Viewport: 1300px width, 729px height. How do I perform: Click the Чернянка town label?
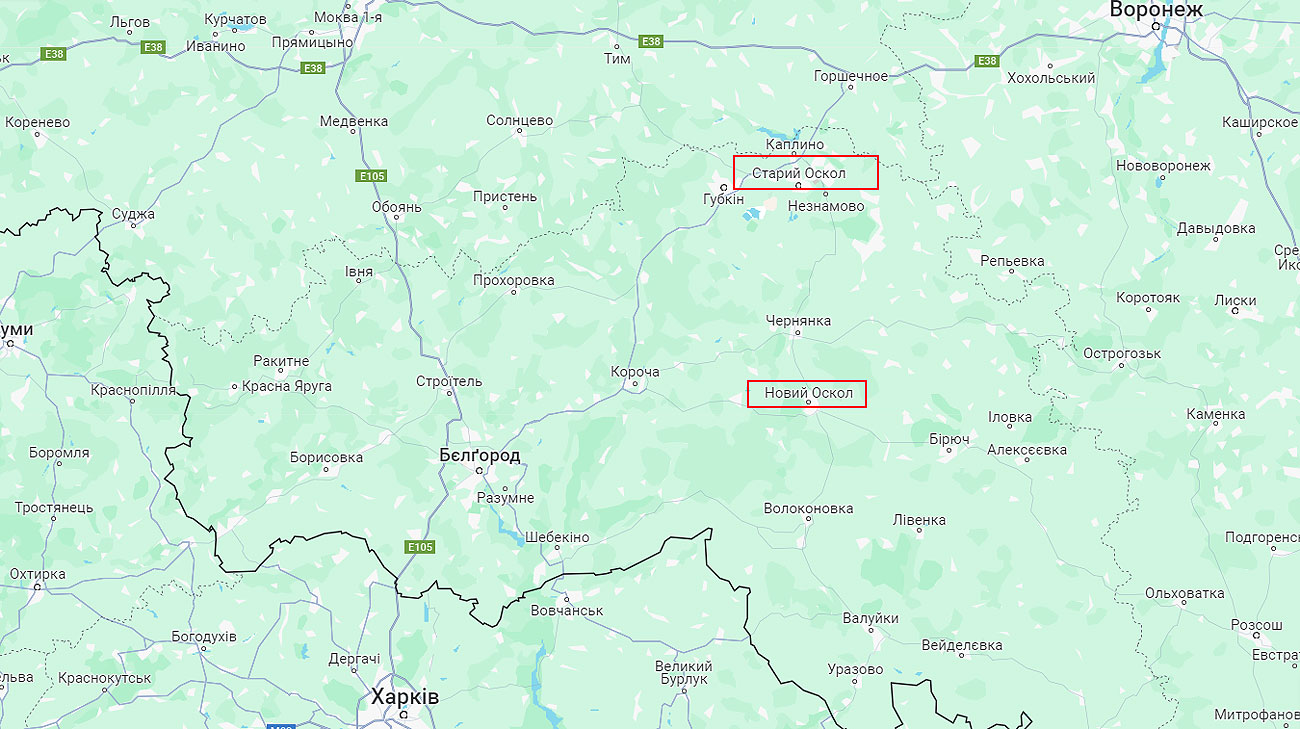pyautogui.click(x=798, y=321)
